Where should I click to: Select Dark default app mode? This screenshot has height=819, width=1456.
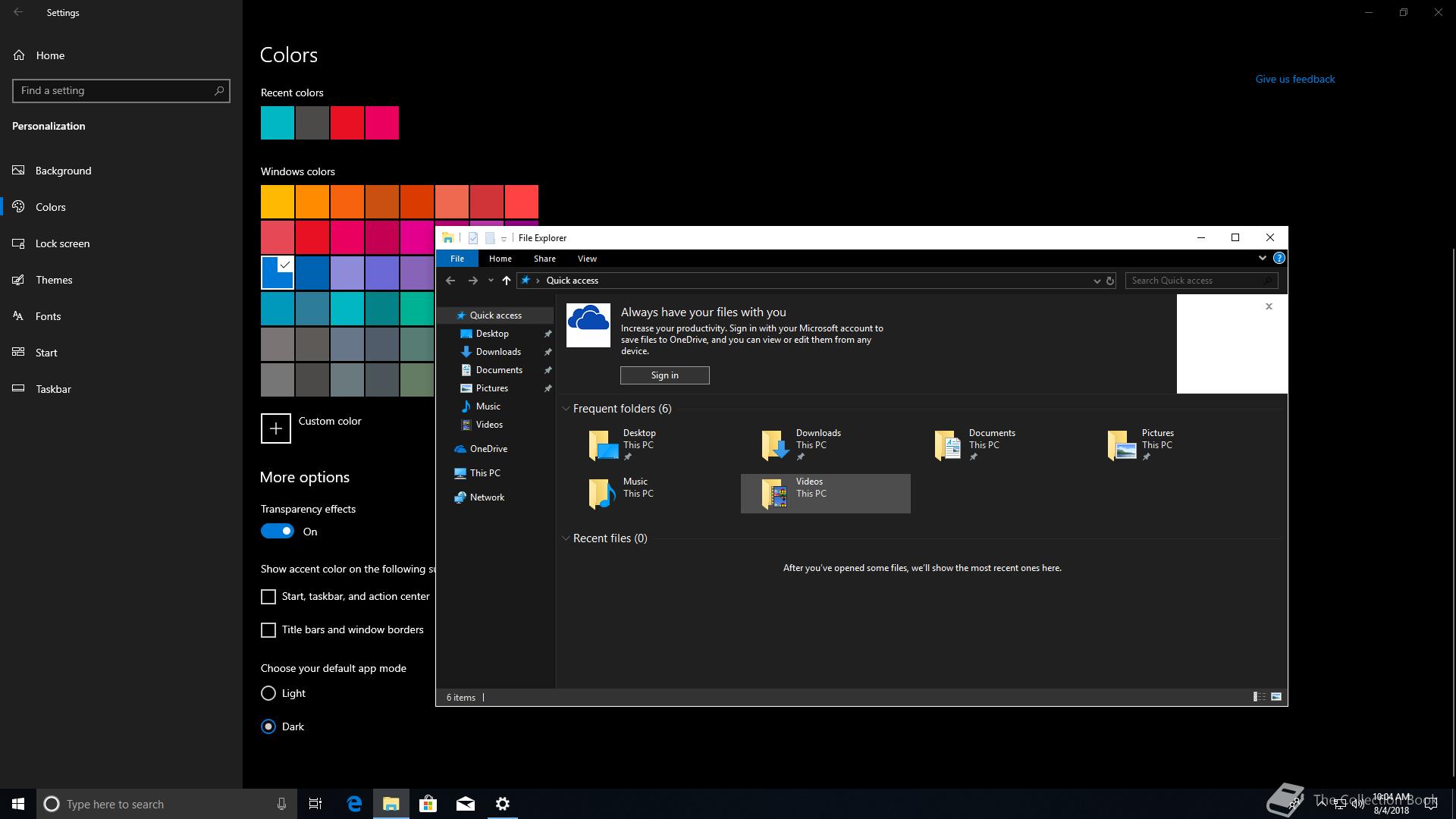[268, 726]
